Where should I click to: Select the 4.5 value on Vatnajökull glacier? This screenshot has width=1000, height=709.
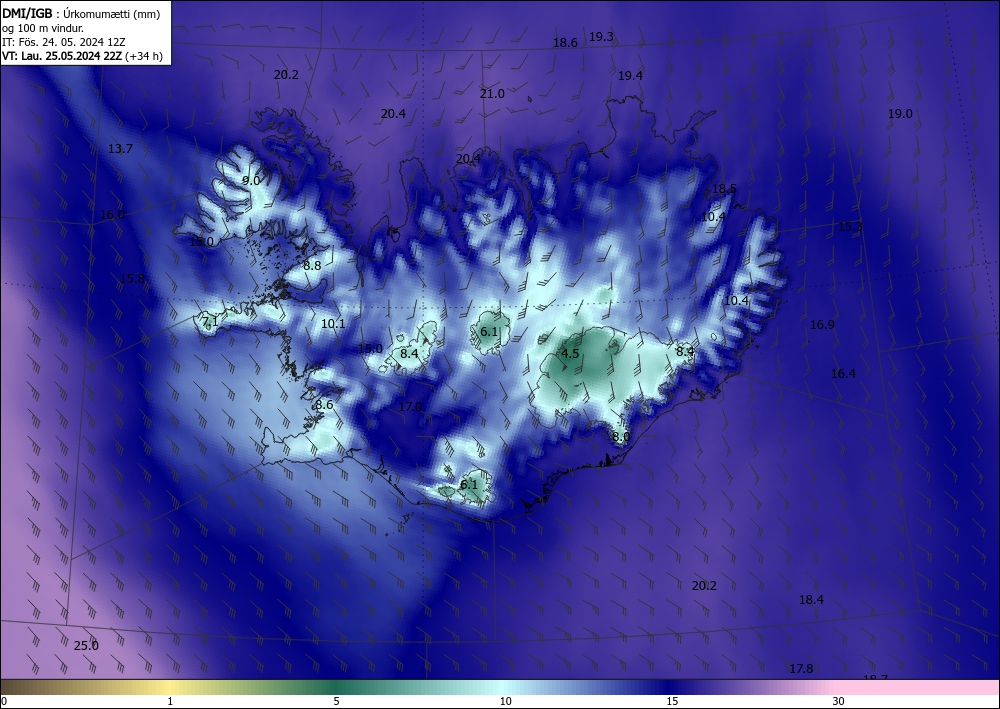click(570, 354)
